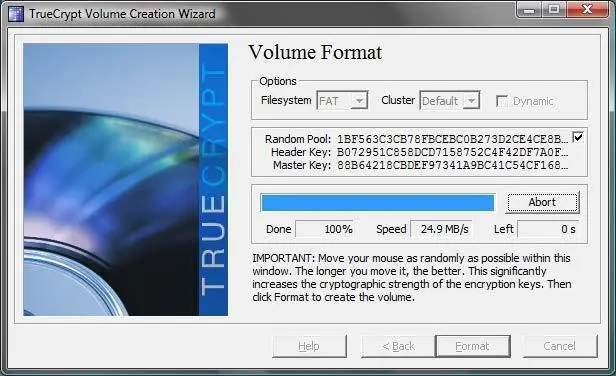Click the Format button
616x376 pixels.
pos(473,346)
